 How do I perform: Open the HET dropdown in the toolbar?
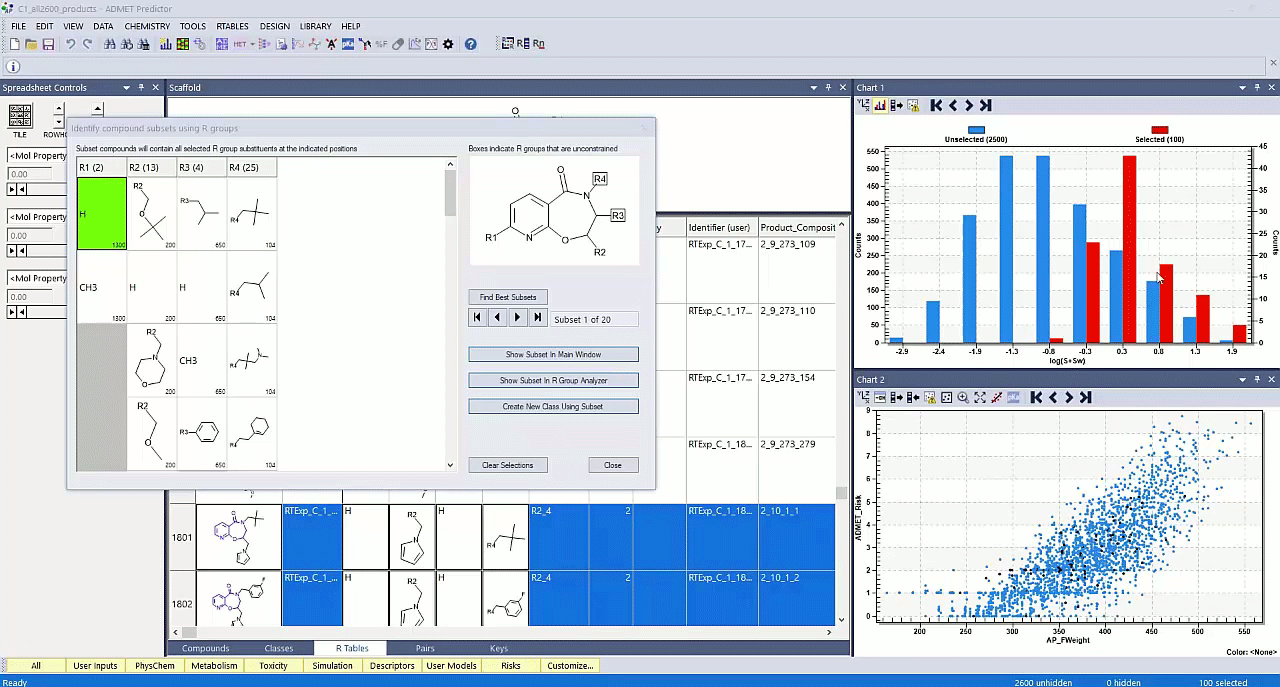tap(253, 44)
